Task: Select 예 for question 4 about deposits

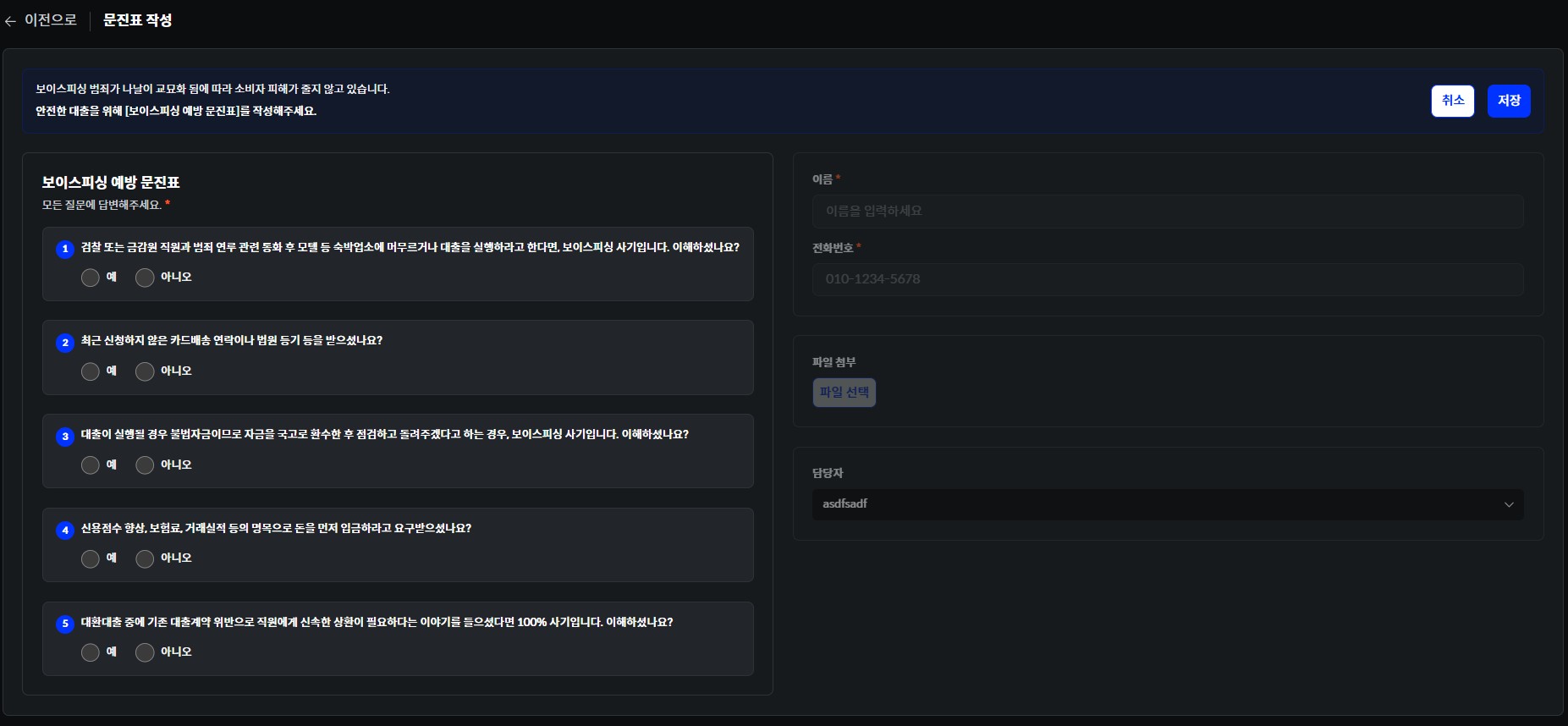Action: click(91, 558)
